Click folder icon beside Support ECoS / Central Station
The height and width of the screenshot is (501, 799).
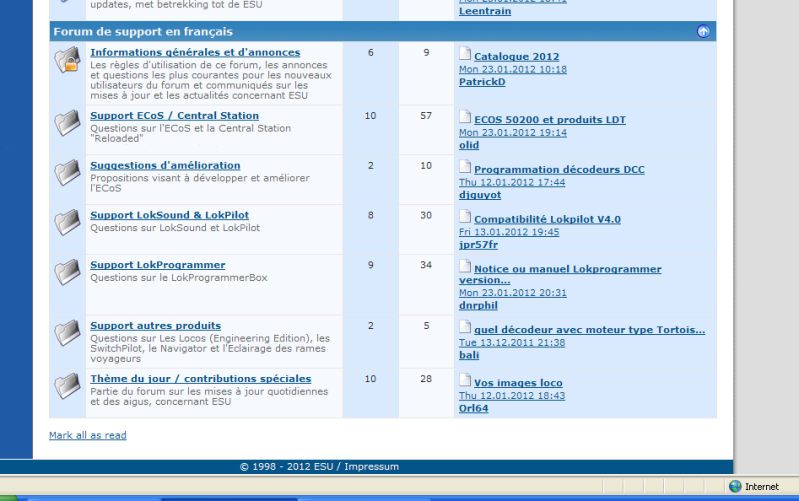67,123
